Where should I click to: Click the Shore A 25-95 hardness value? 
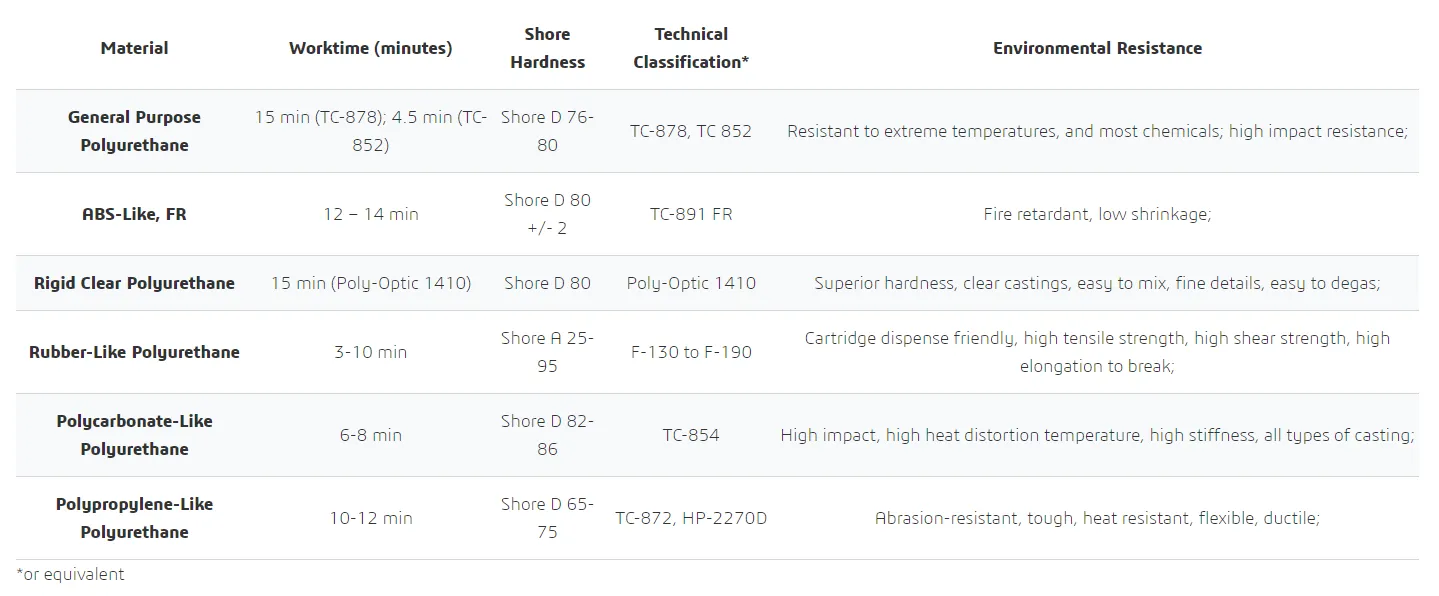coord(547,352)
